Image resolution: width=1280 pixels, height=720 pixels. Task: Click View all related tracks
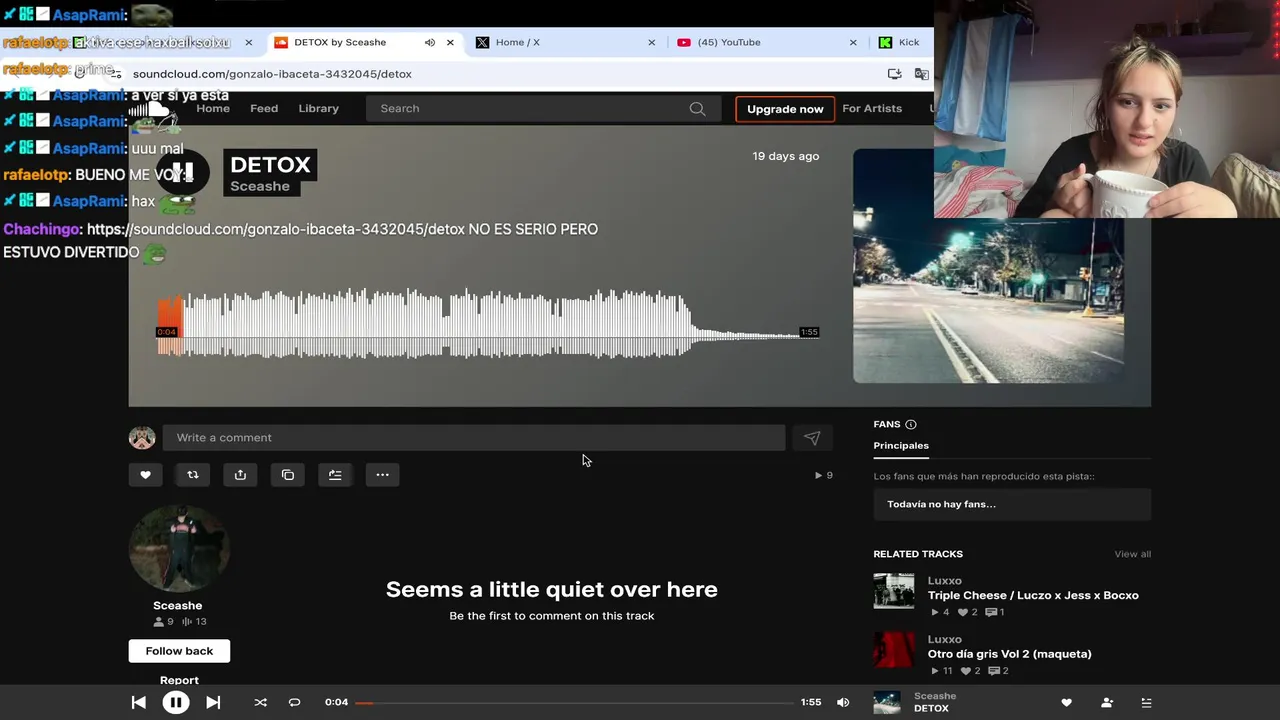click(1132, 554)
